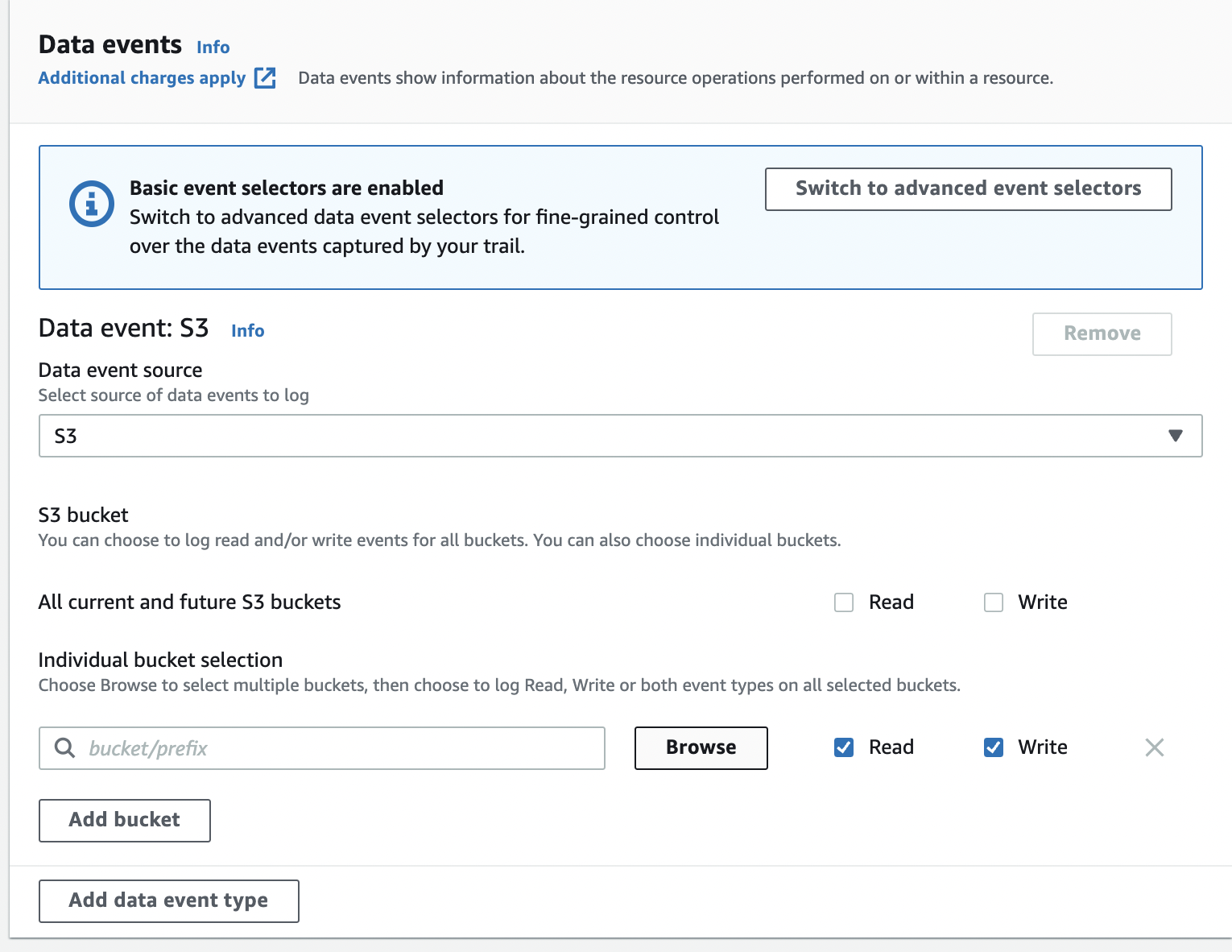
Task: Open the Additional charges apply link
Action: pyautogui.click(x=142, y=77)
